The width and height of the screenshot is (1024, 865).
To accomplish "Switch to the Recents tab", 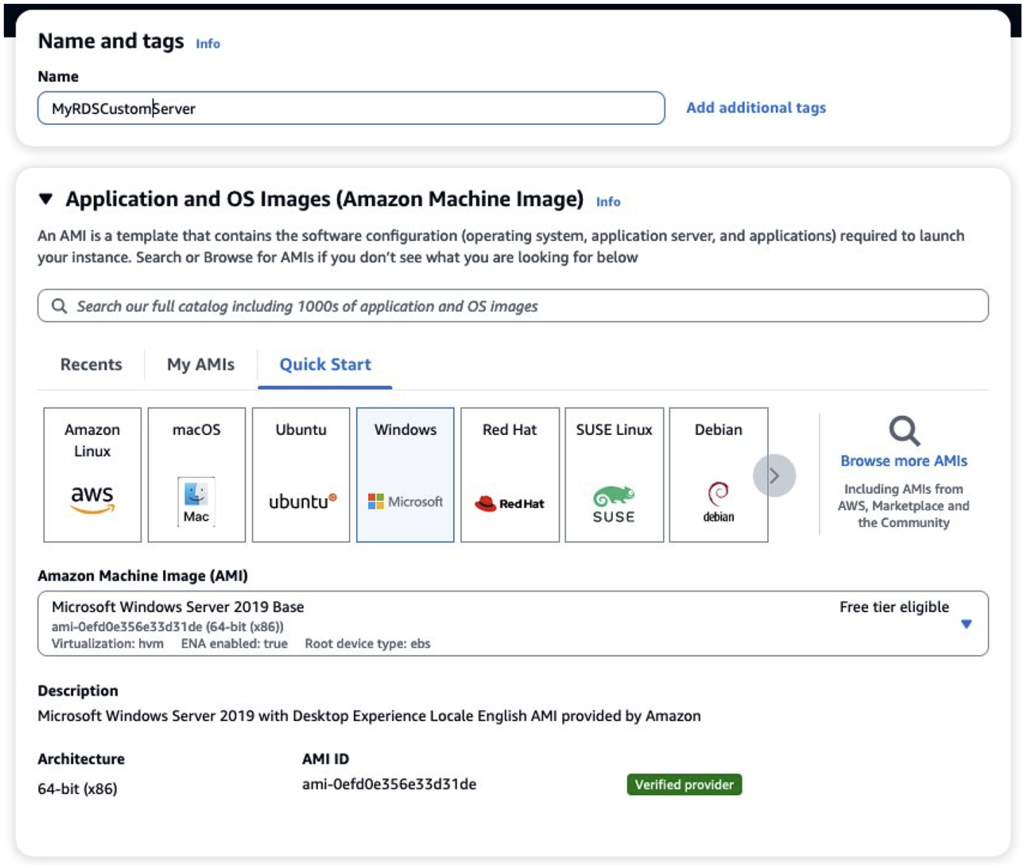I will (x=91, y=364).
